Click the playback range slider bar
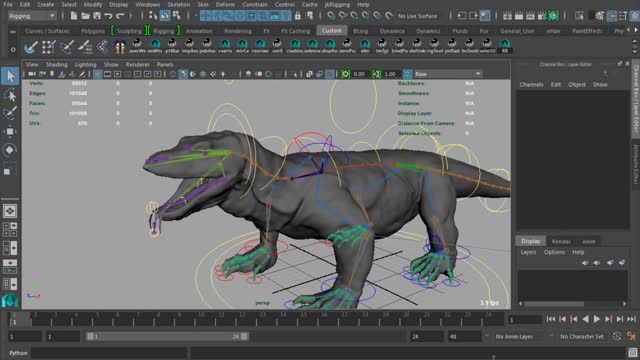The width and height of the screenshot is (640, 360). click(167, 336)
